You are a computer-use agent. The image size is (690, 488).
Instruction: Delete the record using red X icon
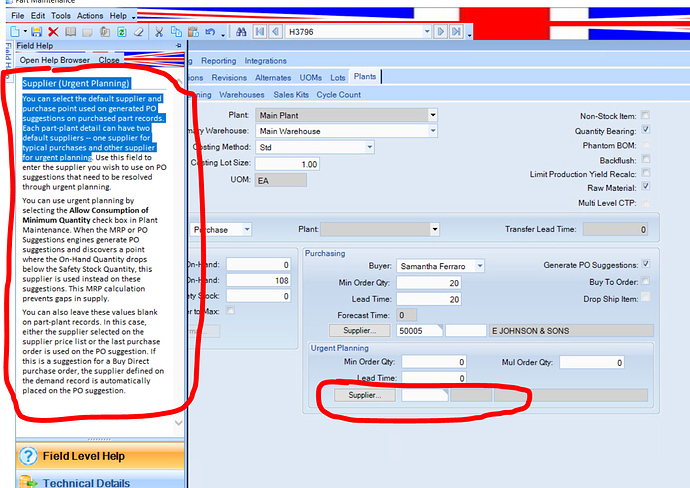point(53,32)
